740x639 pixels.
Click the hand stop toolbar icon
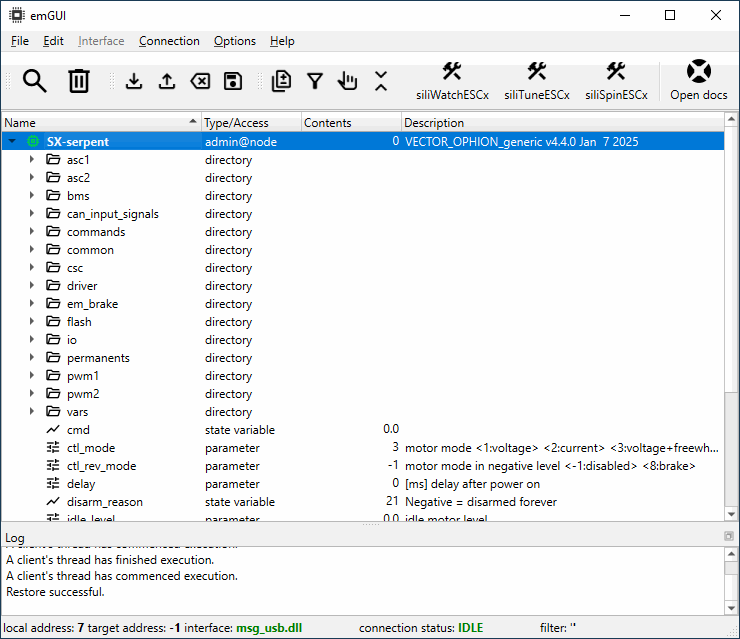(347, 81)
